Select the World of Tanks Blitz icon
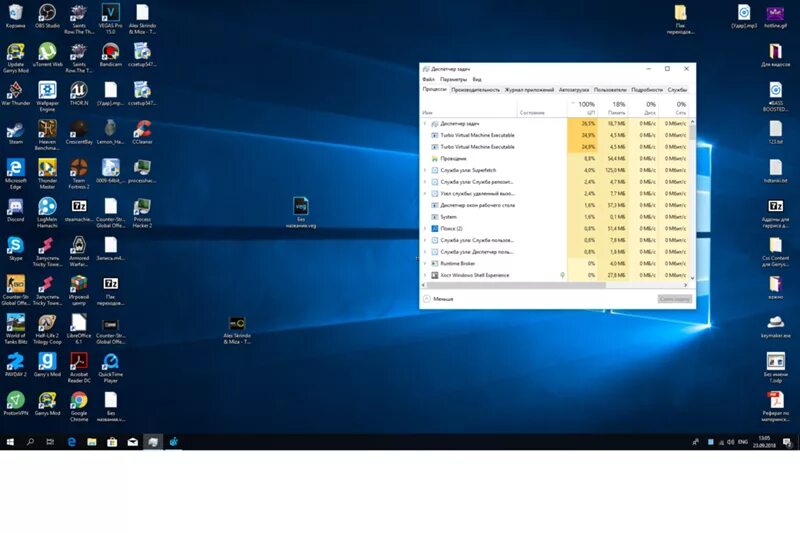Viewport: 800px width, 533px height. [x=16, y=329]
